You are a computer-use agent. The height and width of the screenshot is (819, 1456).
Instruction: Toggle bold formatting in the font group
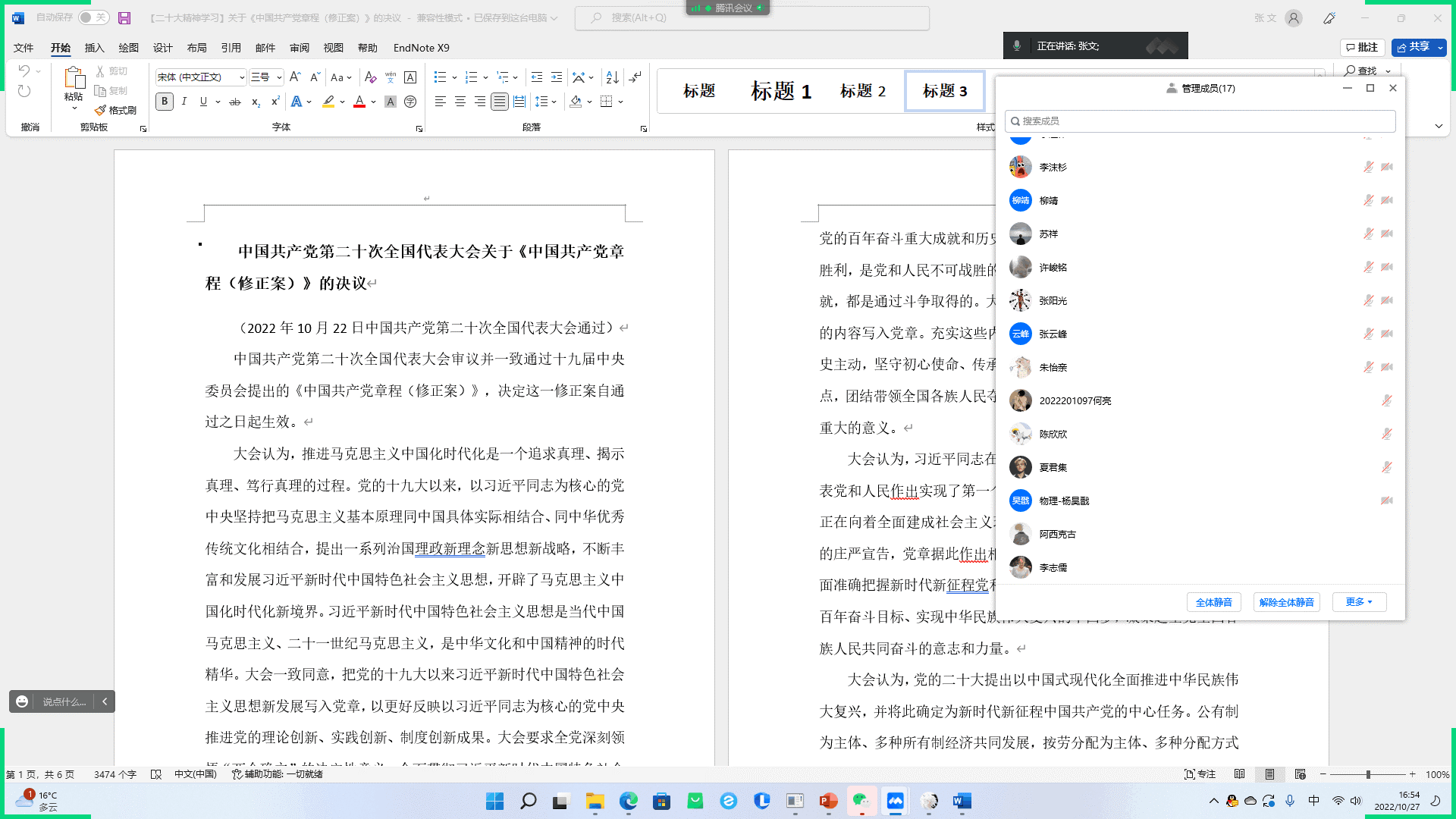coord(165,102)
